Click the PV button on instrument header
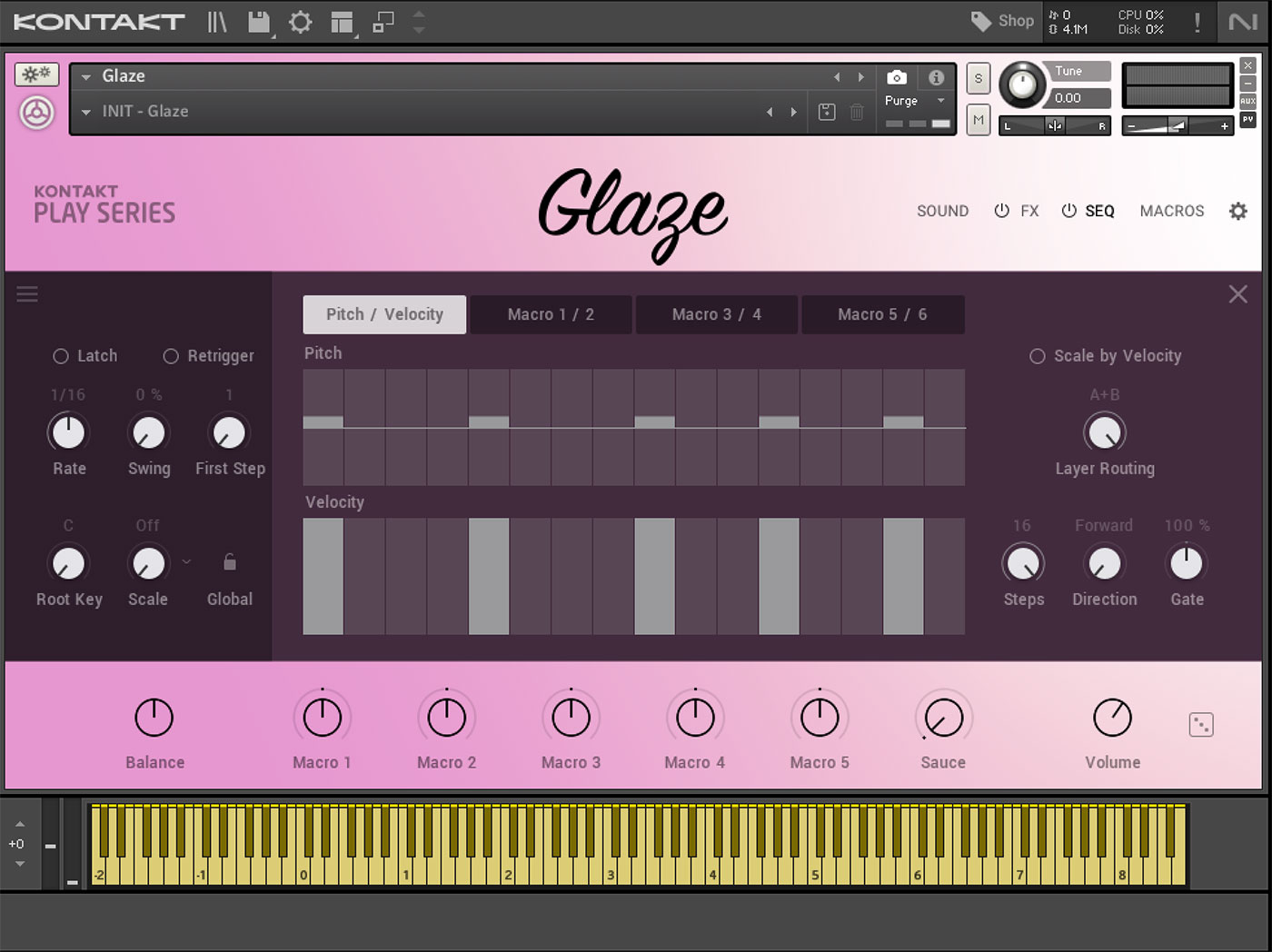 click(x=1248, y=119)
